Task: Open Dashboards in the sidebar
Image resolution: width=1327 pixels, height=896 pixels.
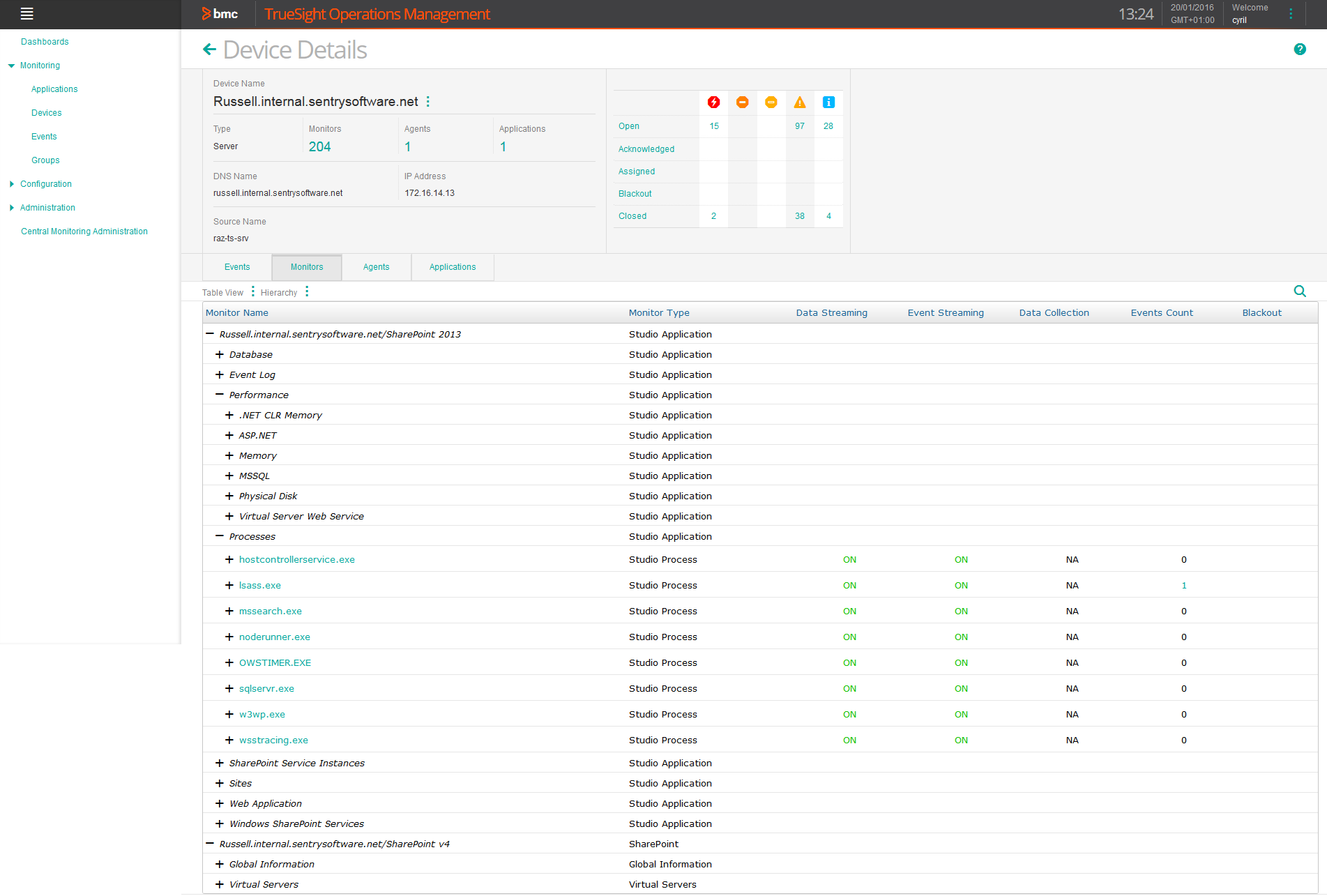Action: [45, 42]
